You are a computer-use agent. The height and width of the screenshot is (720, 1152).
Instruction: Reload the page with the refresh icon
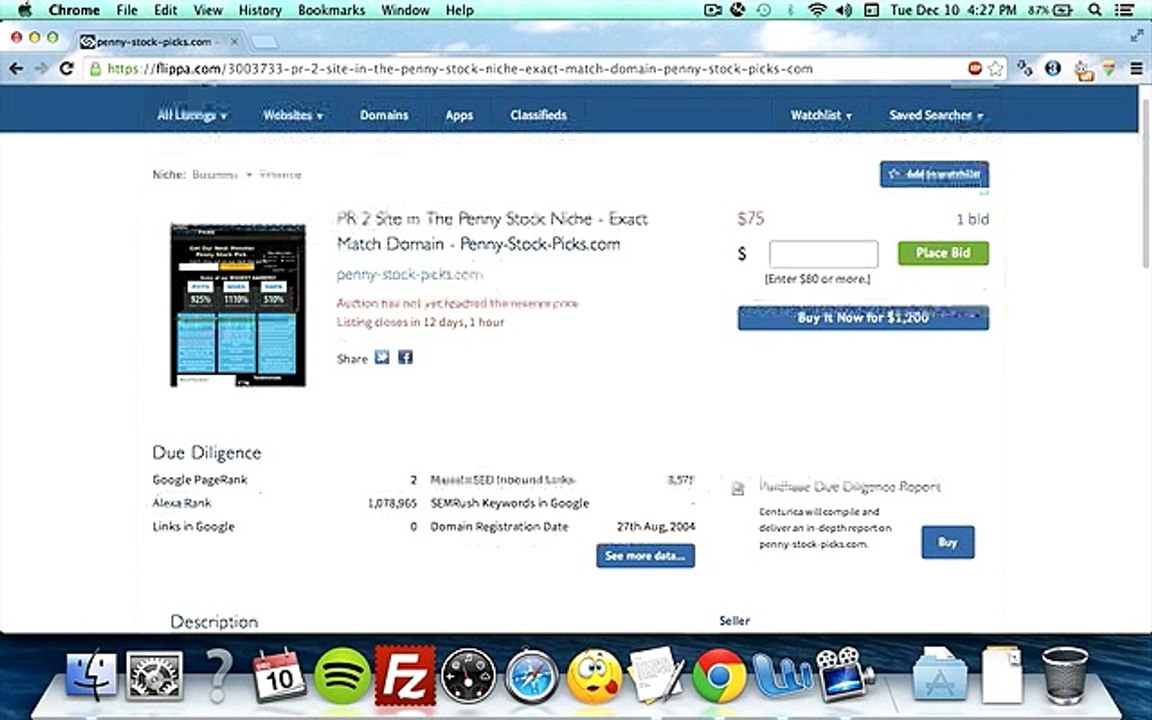tap(66, 68)
